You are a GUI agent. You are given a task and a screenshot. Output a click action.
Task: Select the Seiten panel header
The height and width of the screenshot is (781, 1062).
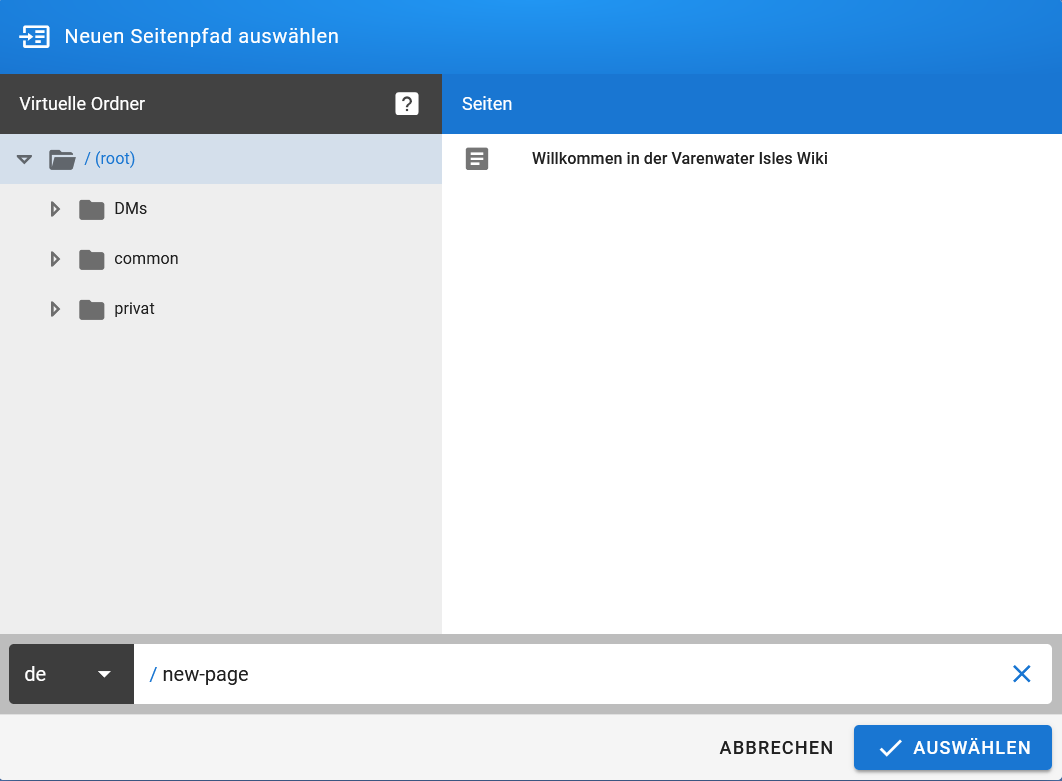[487, 103]
